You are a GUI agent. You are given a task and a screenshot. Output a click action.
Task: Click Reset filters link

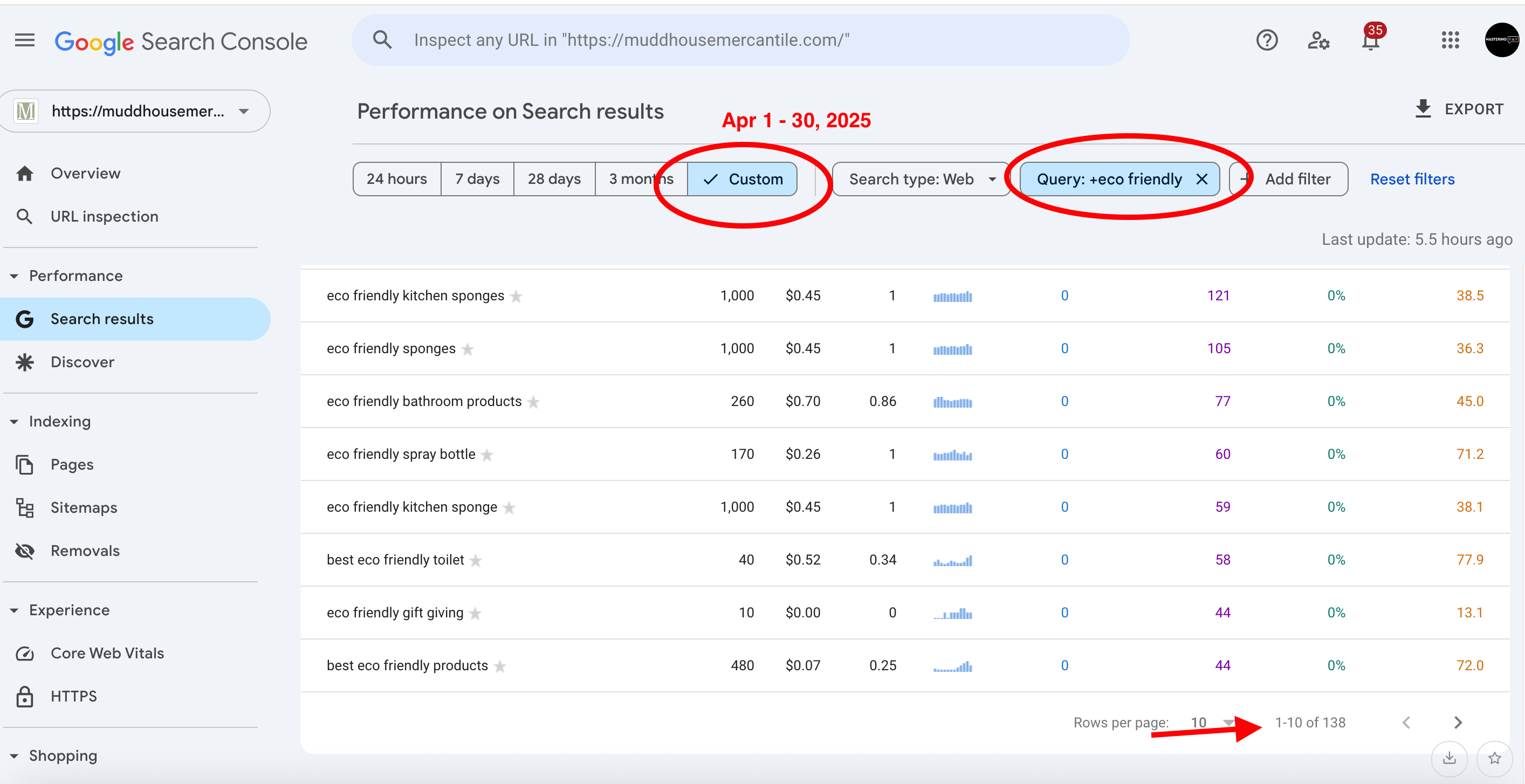[1412, 179]
